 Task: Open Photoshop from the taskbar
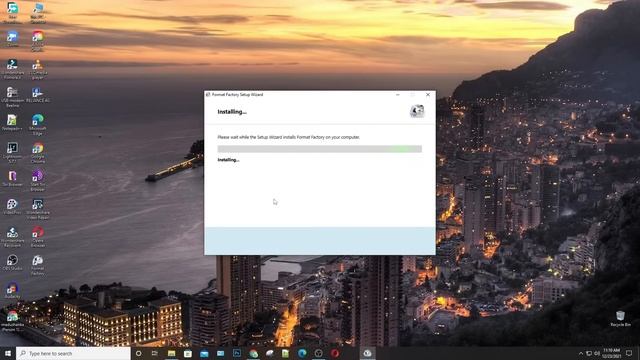[236, 353]
